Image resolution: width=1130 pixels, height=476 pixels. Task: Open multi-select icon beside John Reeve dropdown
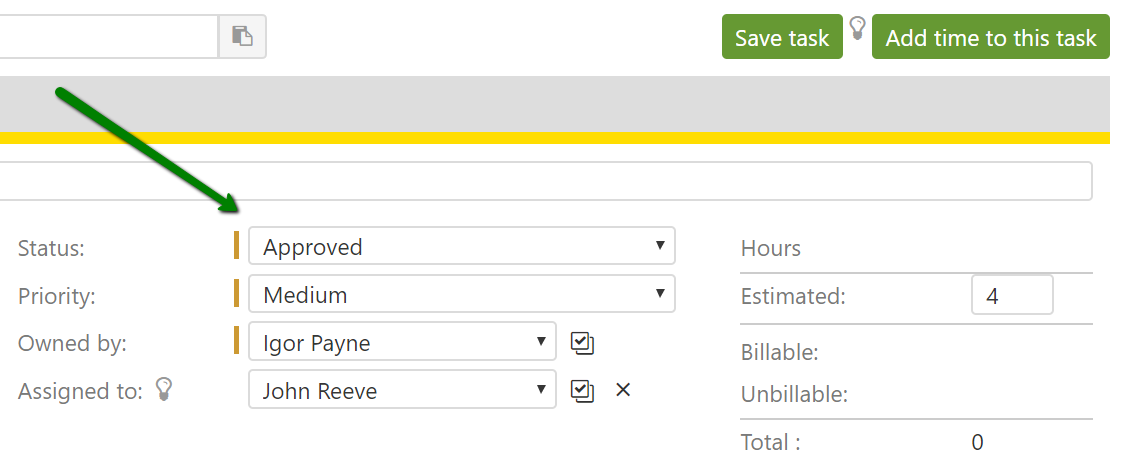pos(582,390)
